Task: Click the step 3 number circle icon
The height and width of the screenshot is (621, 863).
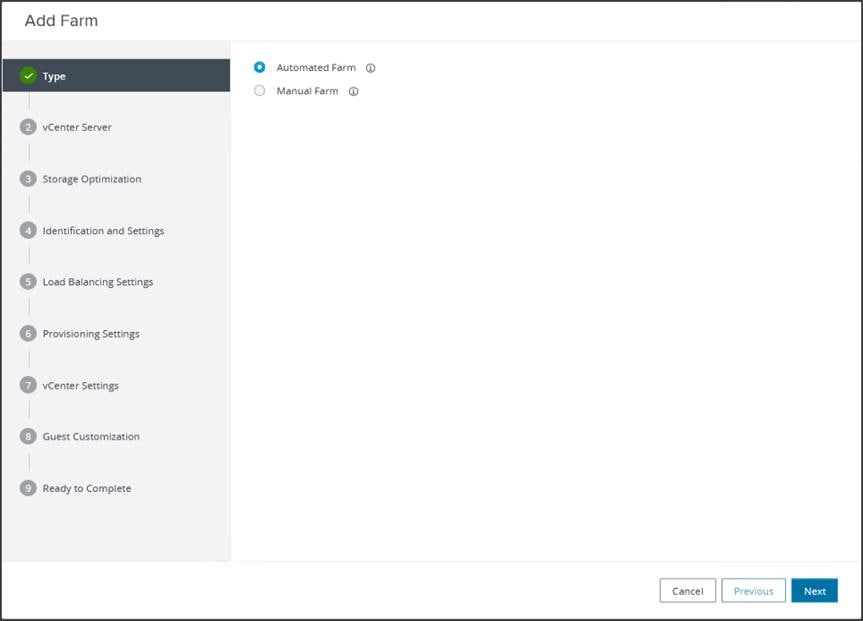Action: pyautogui.click(x=28, y=179)
